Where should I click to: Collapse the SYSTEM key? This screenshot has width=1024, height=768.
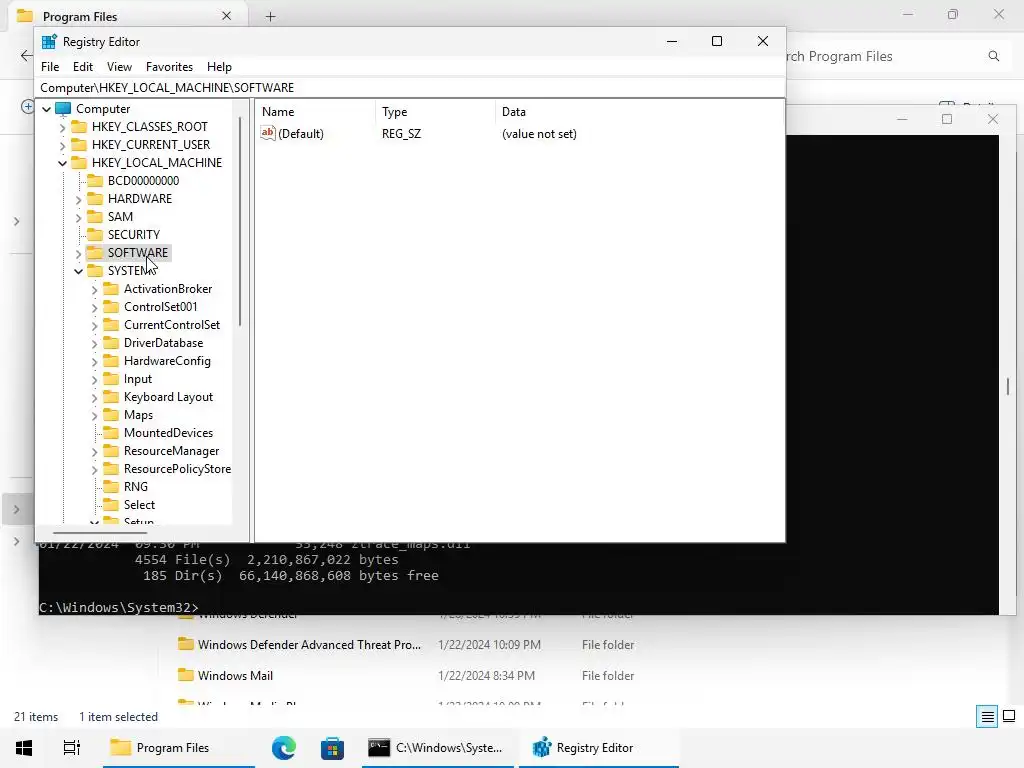[78, 271]
